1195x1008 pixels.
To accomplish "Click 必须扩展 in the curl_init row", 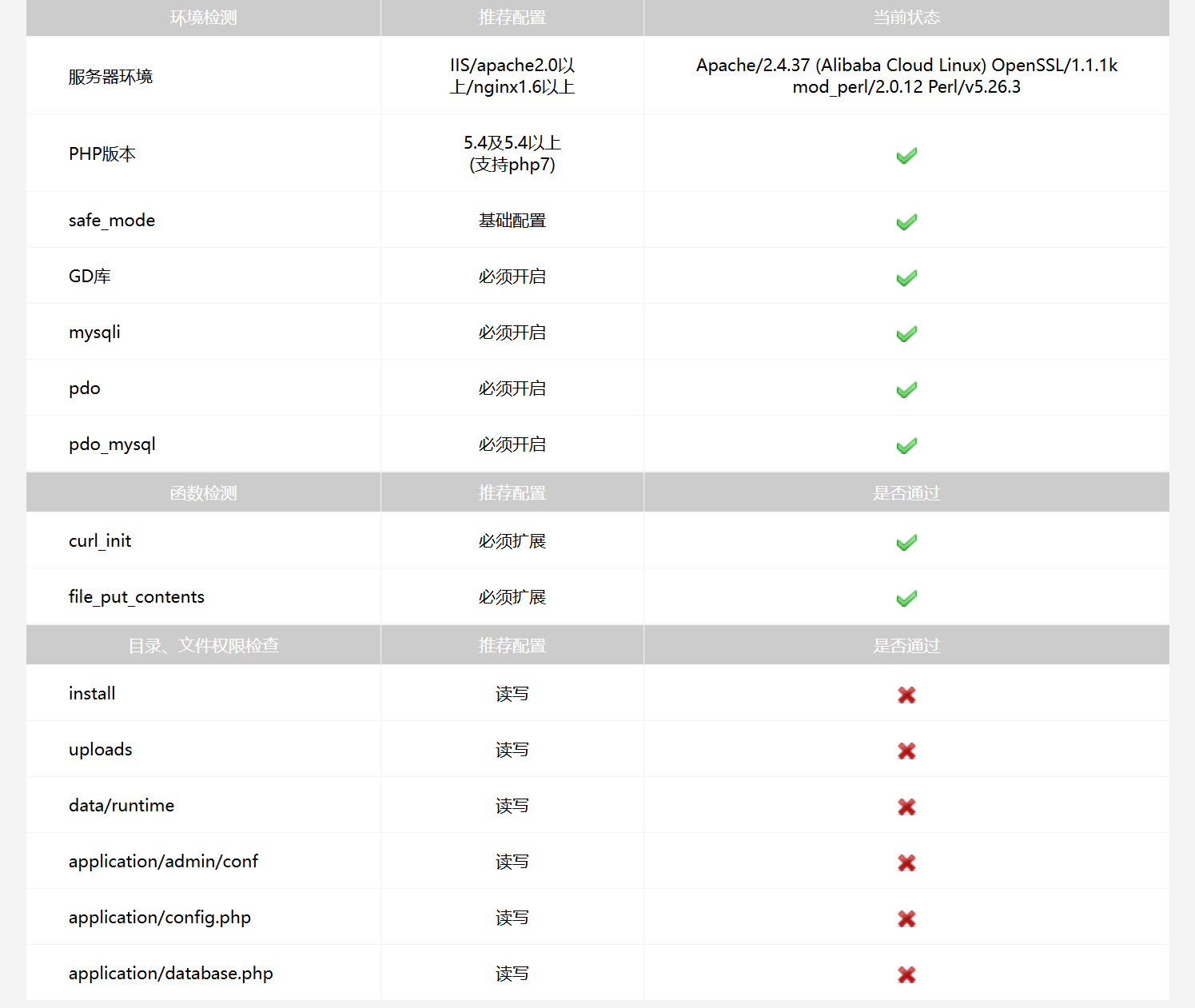I will coord(512,541).
